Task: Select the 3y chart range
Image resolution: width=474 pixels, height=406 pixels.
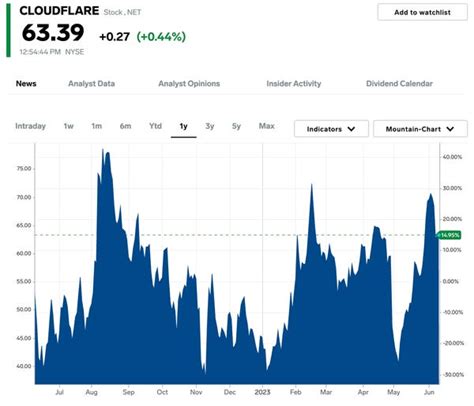Action: (x=210, y=126)
